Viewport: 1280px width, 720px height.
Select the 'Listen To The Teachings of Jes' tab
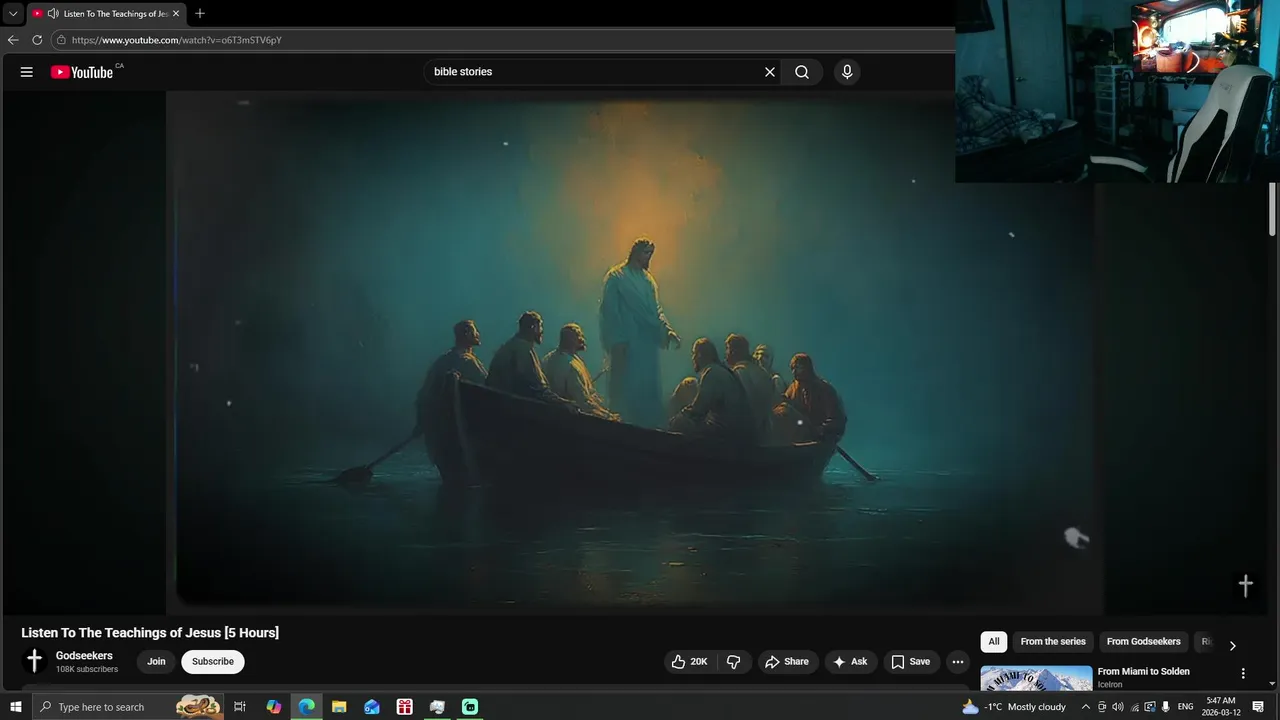pyautogui.click(x=106, y=14)
